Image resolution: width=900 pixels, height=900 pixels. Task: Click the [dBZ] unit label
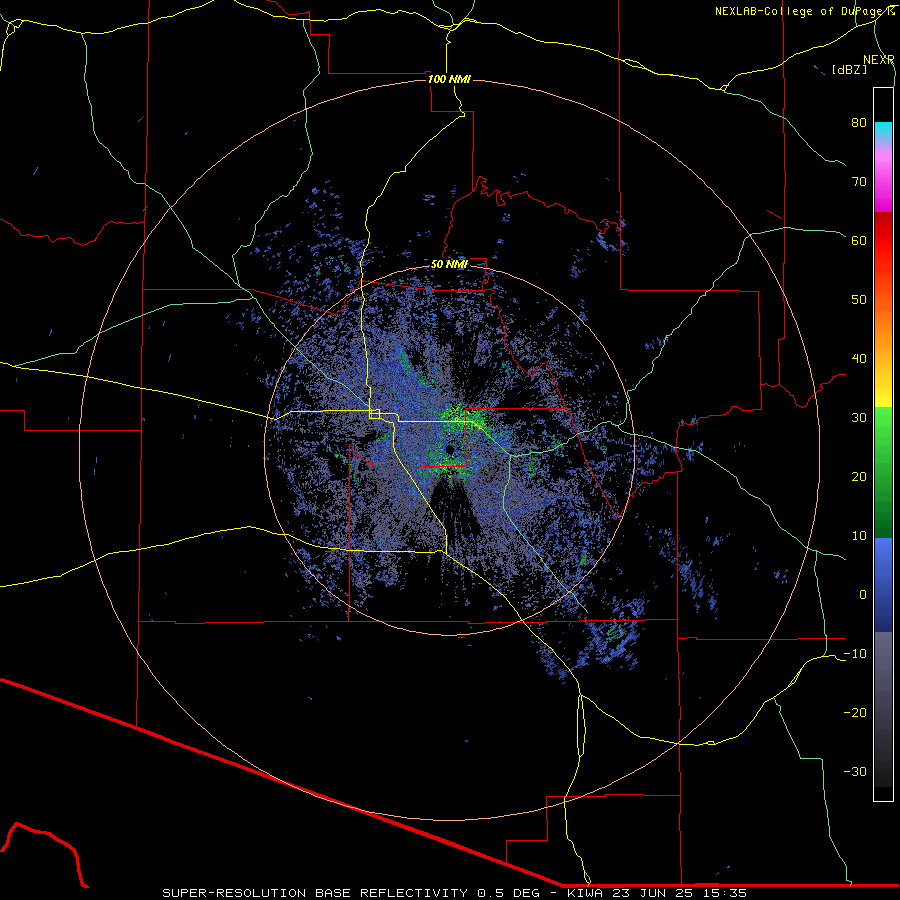click(849, 69)
